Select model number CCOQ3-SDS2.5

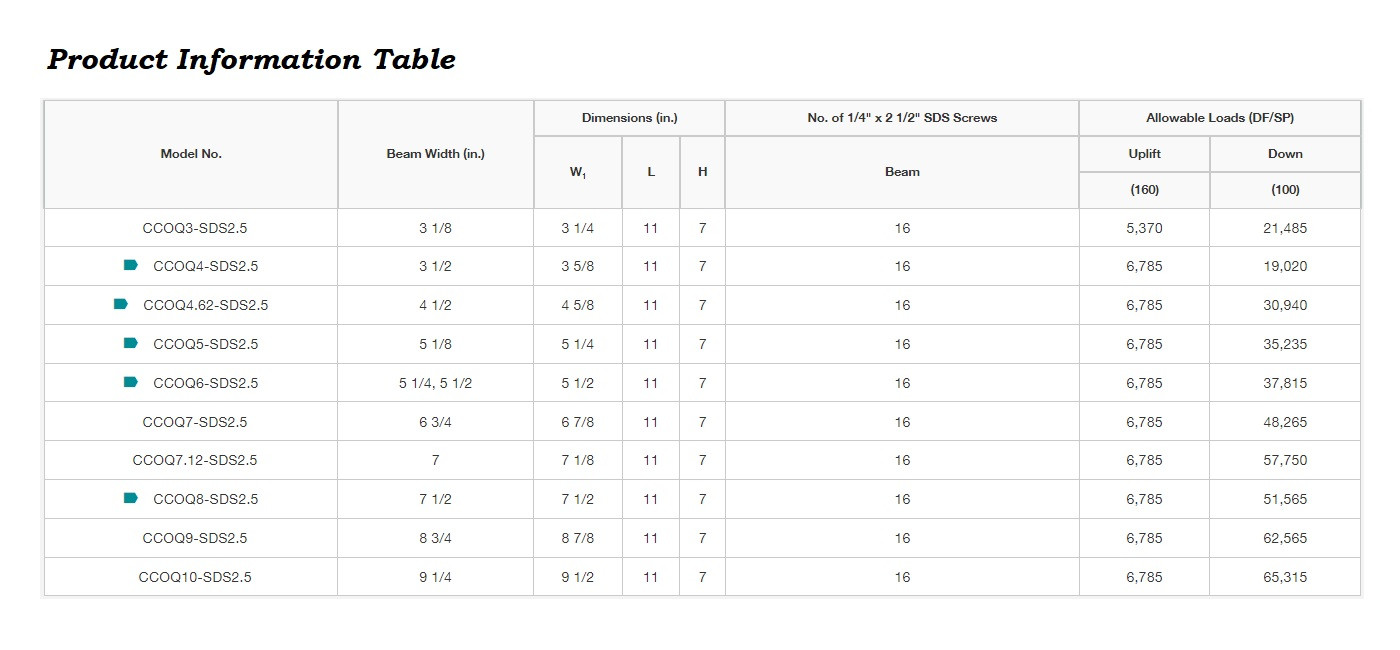195,228
